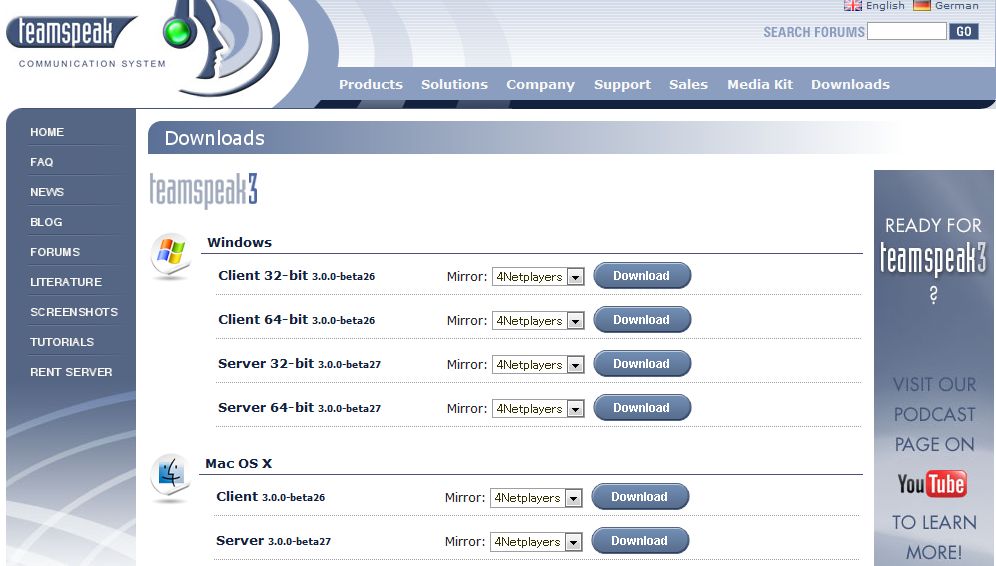996x566 pixels.
Task: Download Windows Server 64-bit
Action: click(642, 407)
